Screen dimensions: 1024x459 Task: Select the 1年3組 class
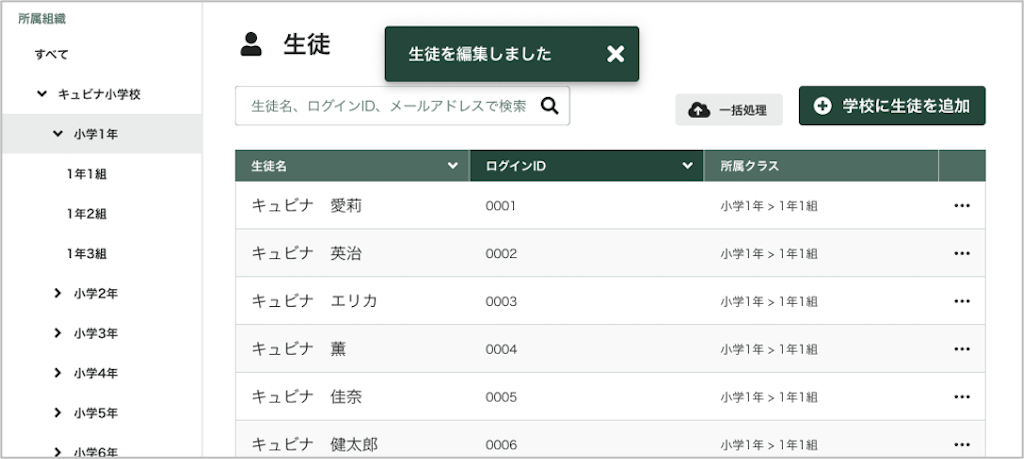point(86,253)
